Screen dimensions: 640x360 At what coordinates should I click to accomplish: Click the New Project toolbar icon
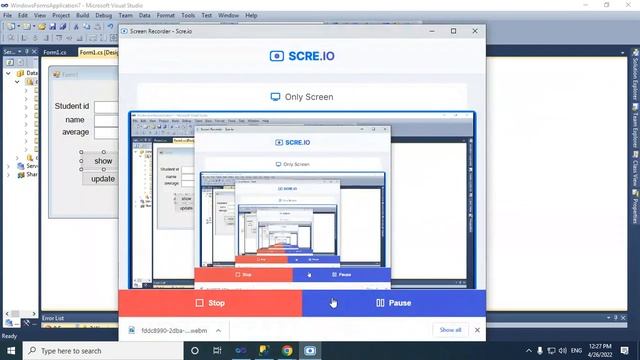tap(11, 27)
